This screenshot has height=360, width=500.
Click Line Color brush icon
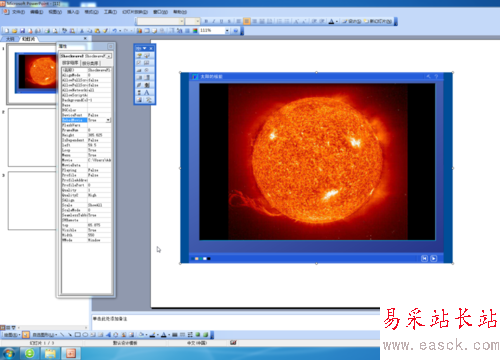[152, 335]
